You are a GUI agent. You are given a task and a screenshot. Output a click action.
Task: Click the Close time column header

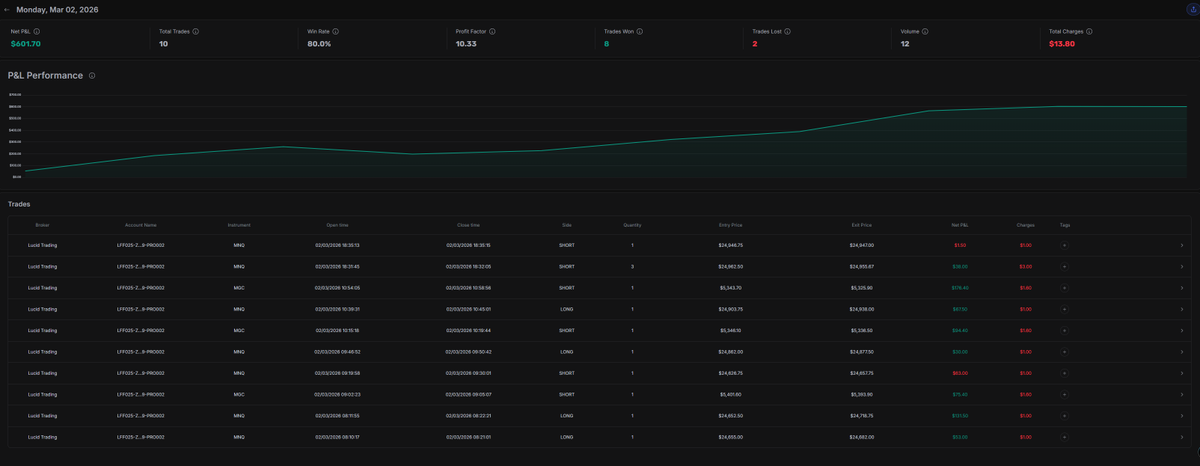pos(468,225)
